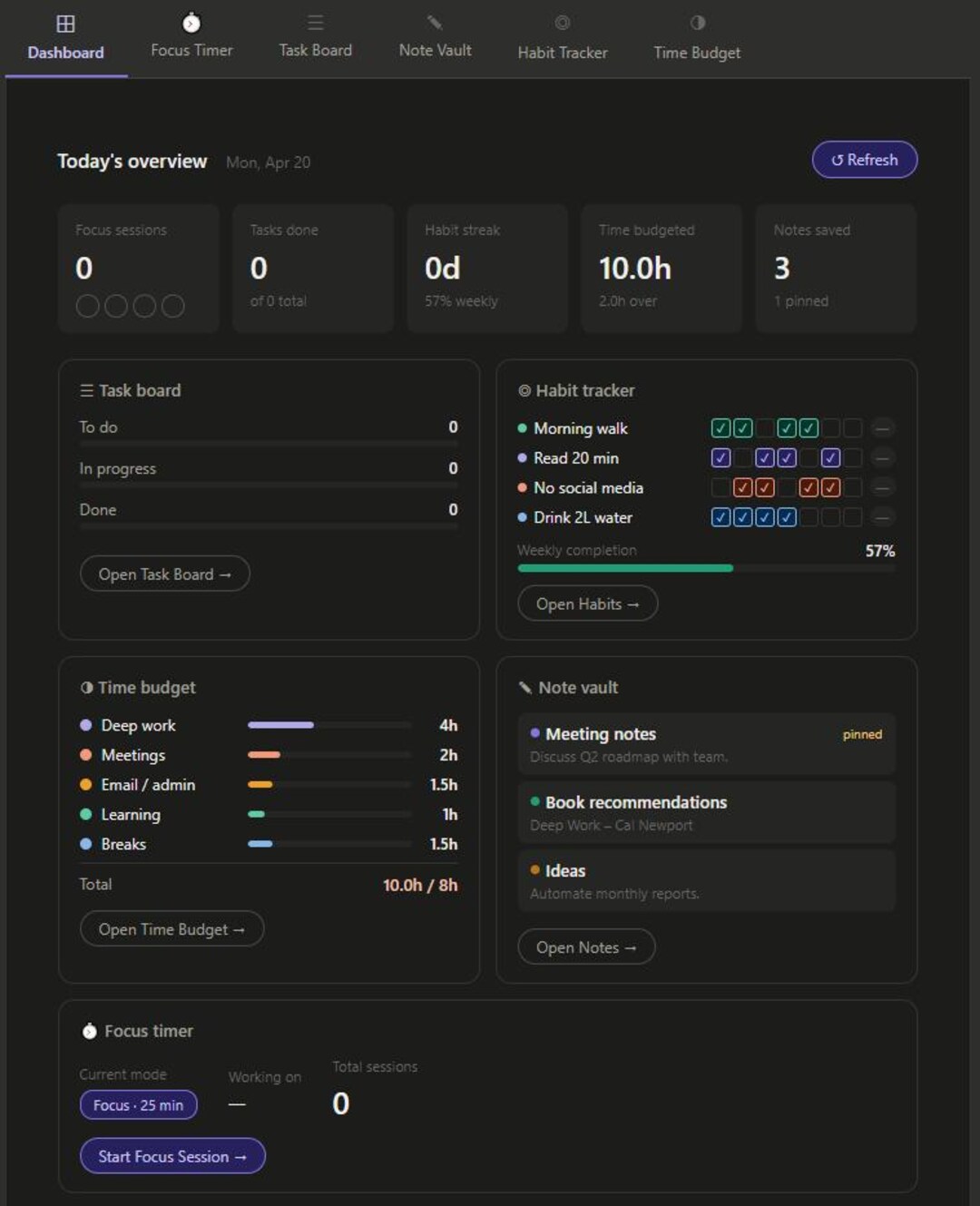
Task: Click the green dot beside Morning walk
Action: pos(523,428)
